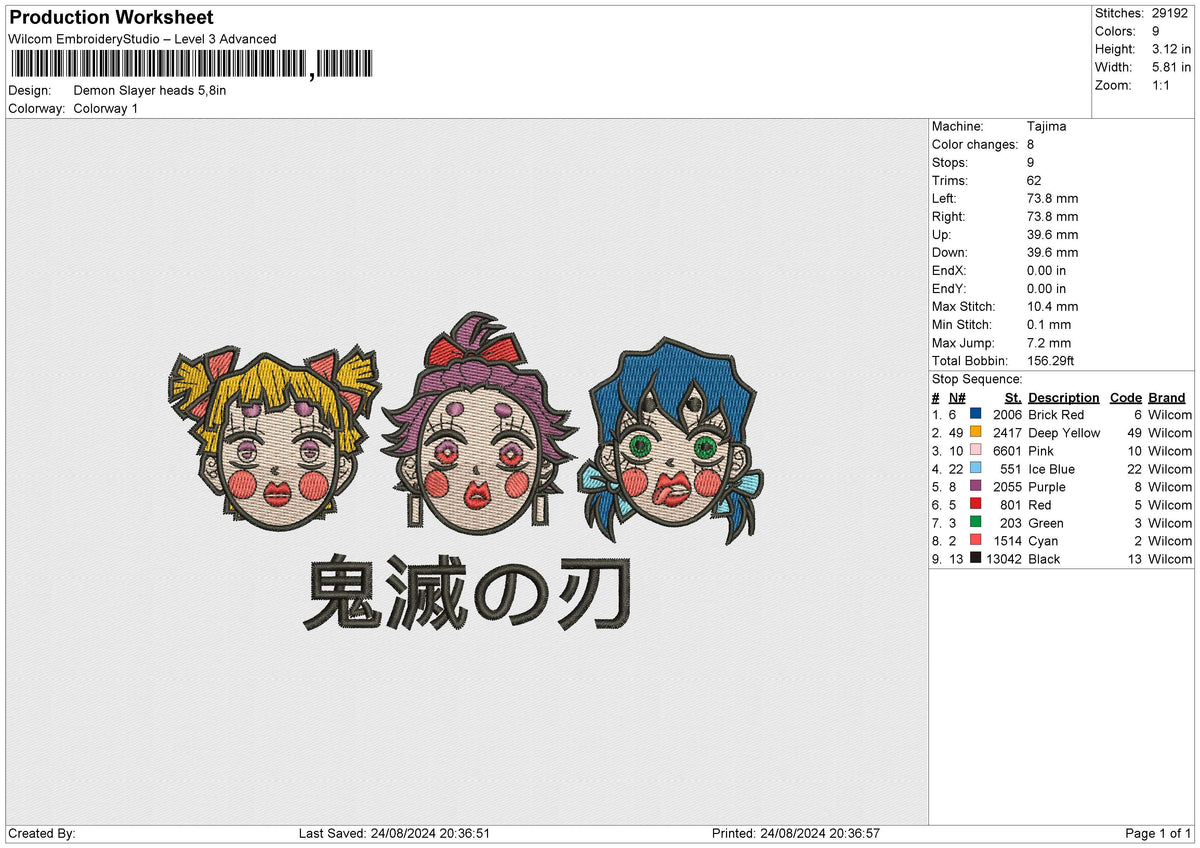Image resolution: width=1200 pixels, height=848 pixels.
Task: Click the Cyan color swatch
Action: tap(975, 540)
